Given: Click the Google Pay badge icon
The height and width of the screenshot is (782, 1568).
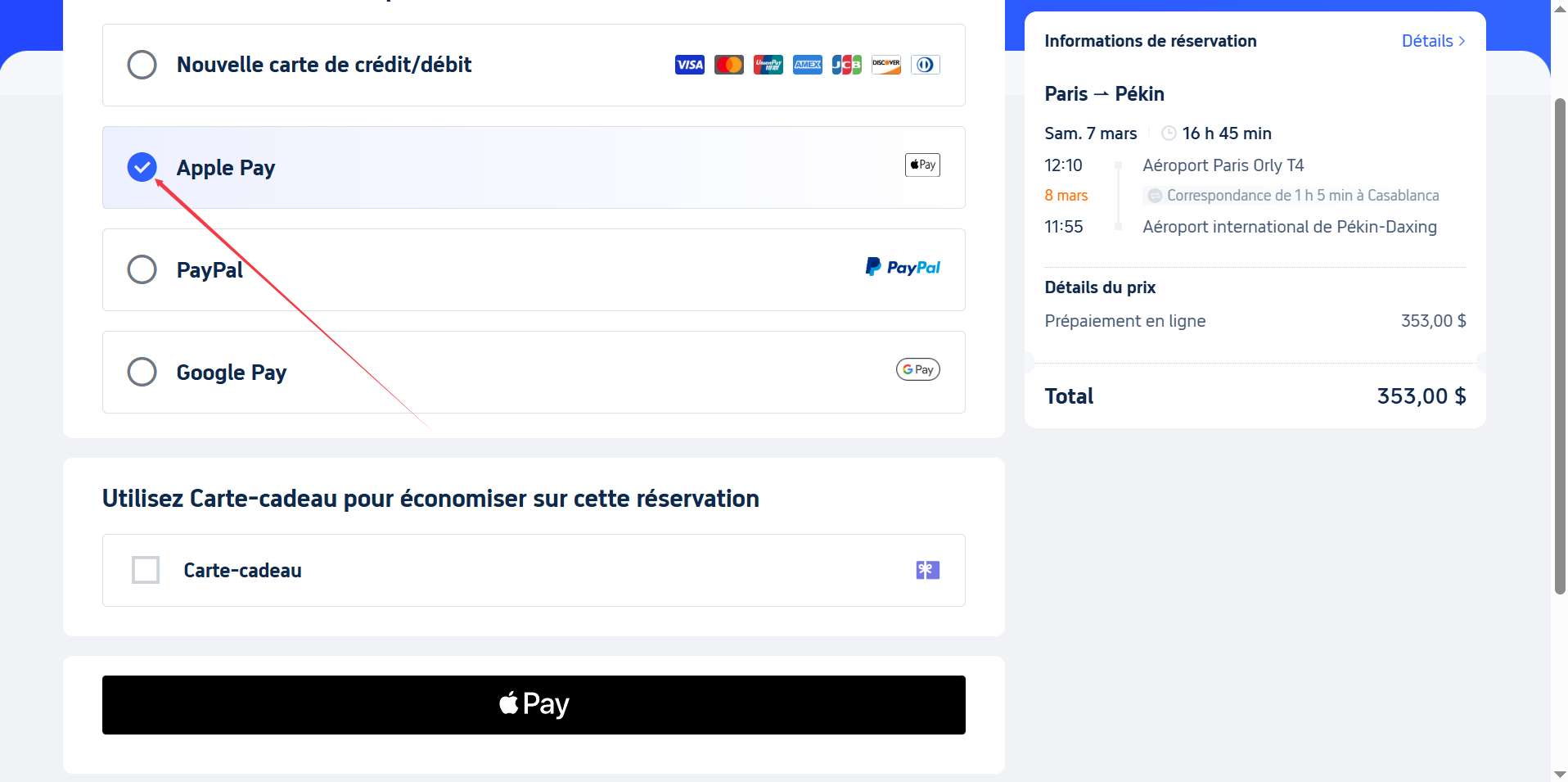Looking at the screenshot, I should click(x=918, y=369).
